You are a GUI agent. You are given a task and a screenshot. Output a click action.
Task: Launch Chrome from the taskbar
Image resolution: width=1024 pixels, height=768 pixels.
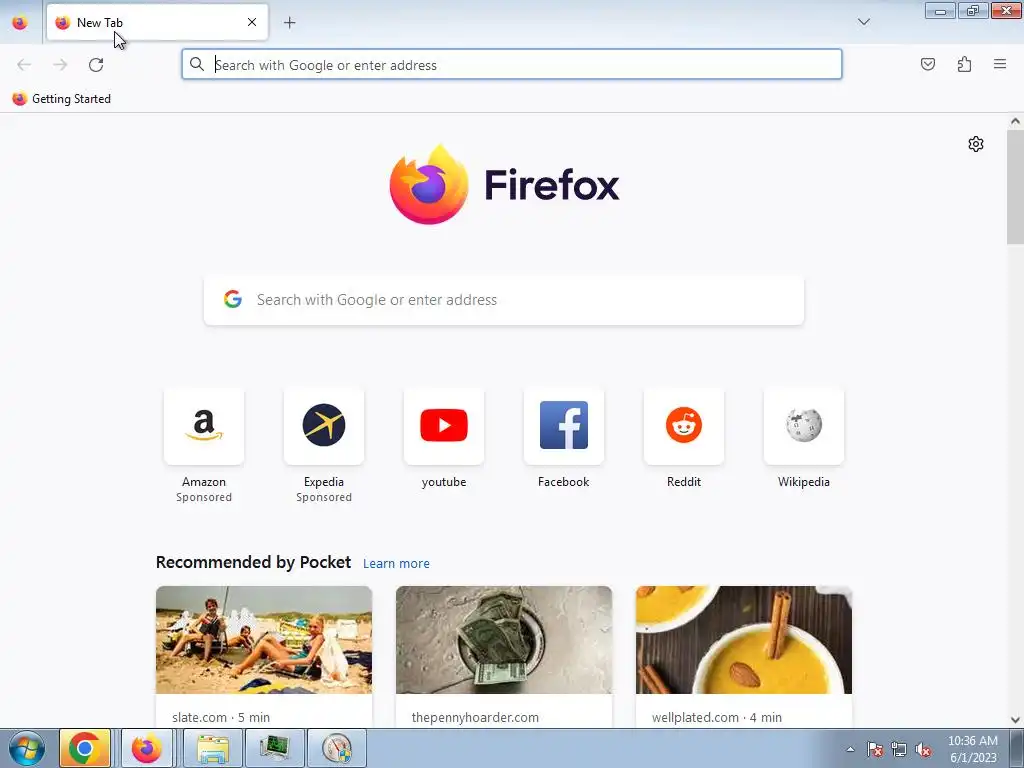[84, 748]
